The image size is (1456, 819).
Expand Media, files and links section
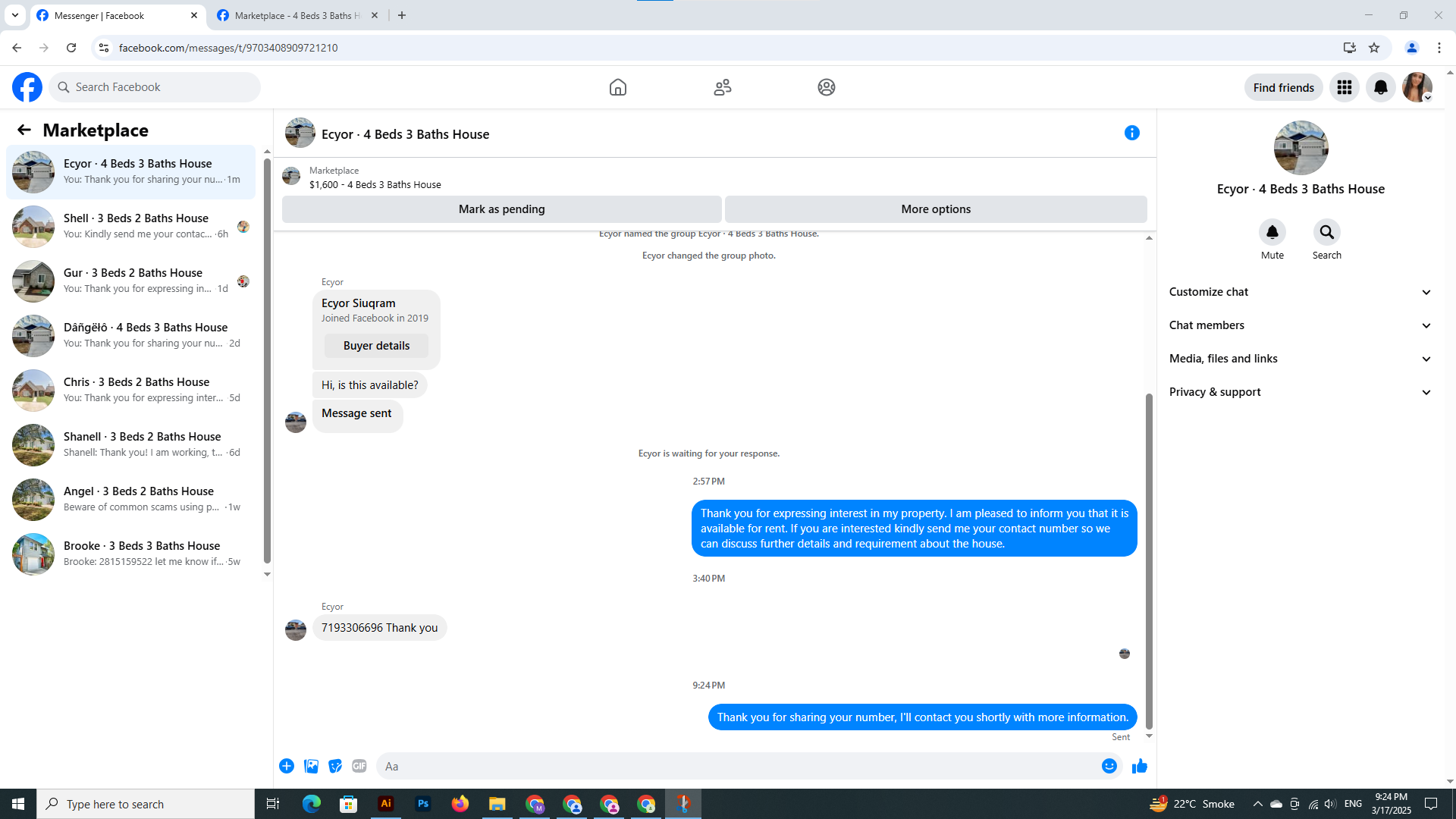click(1301, 359)
